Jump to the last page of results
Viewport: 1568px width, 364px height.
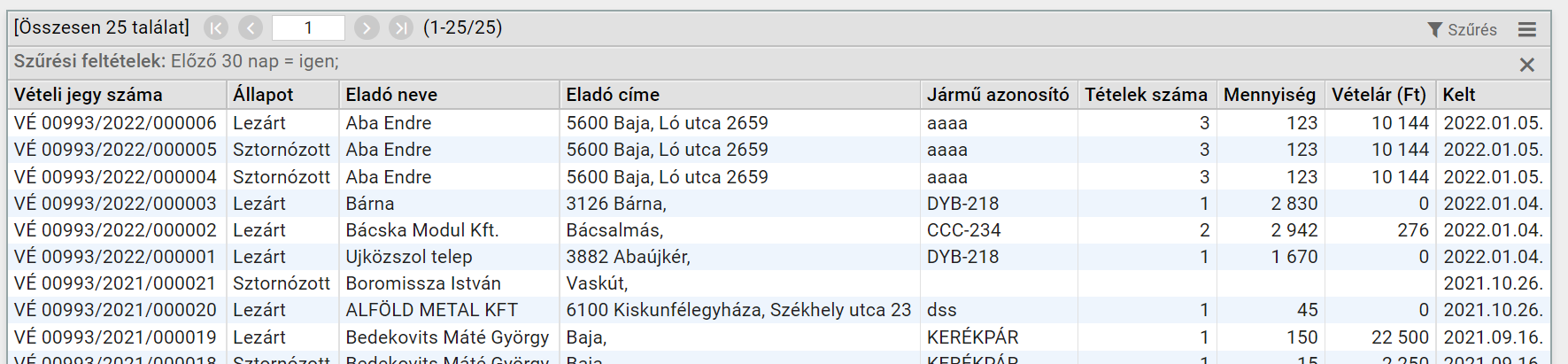(x=402, y=28)
